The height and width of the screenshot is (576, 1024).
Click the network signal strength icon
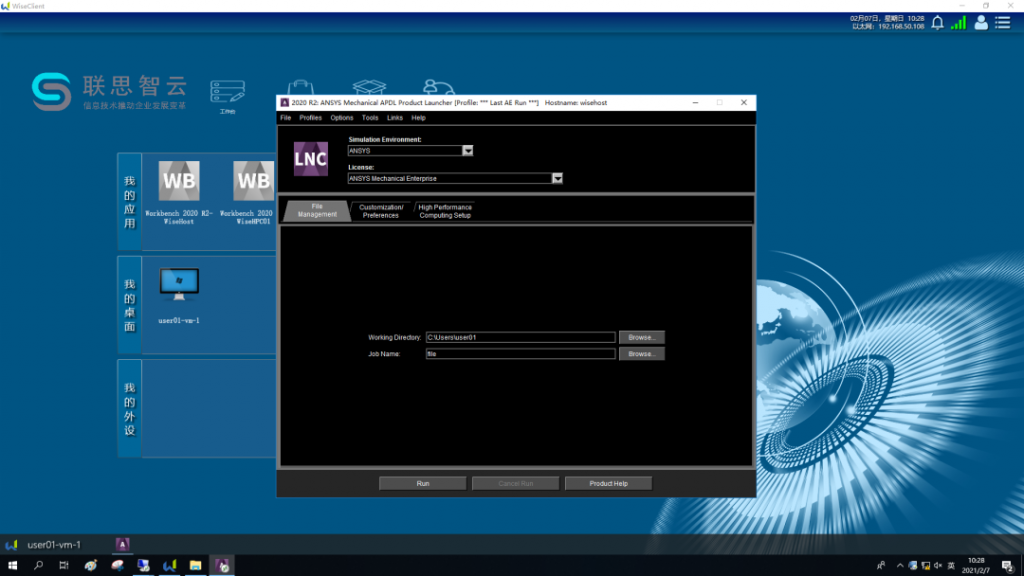pyautogui.click(x=958, y=23)
